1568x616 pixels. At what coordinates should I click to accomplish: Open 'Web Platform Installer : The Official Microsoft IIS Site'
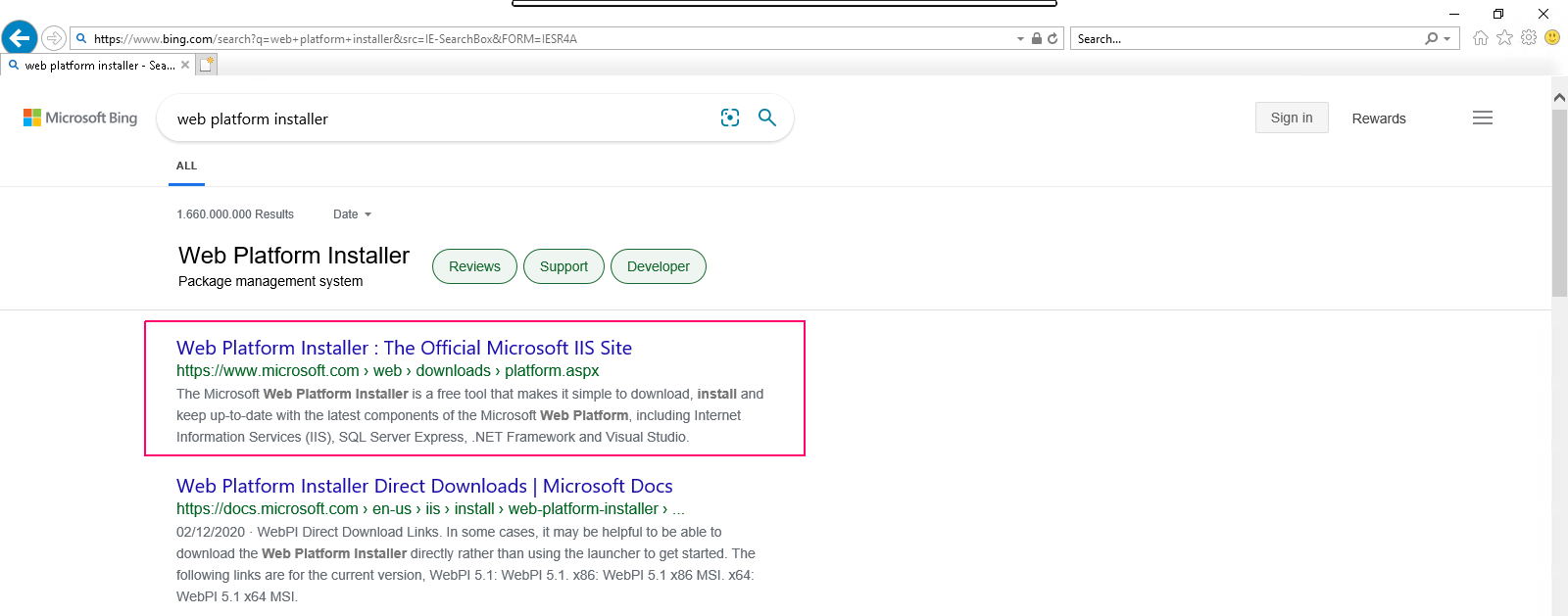(404, 348)
